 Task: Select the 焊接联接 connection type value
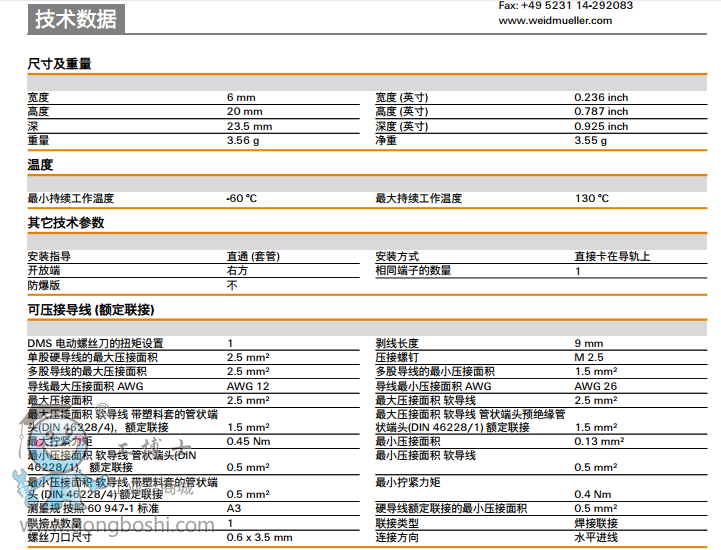click(x=596, y=523)
